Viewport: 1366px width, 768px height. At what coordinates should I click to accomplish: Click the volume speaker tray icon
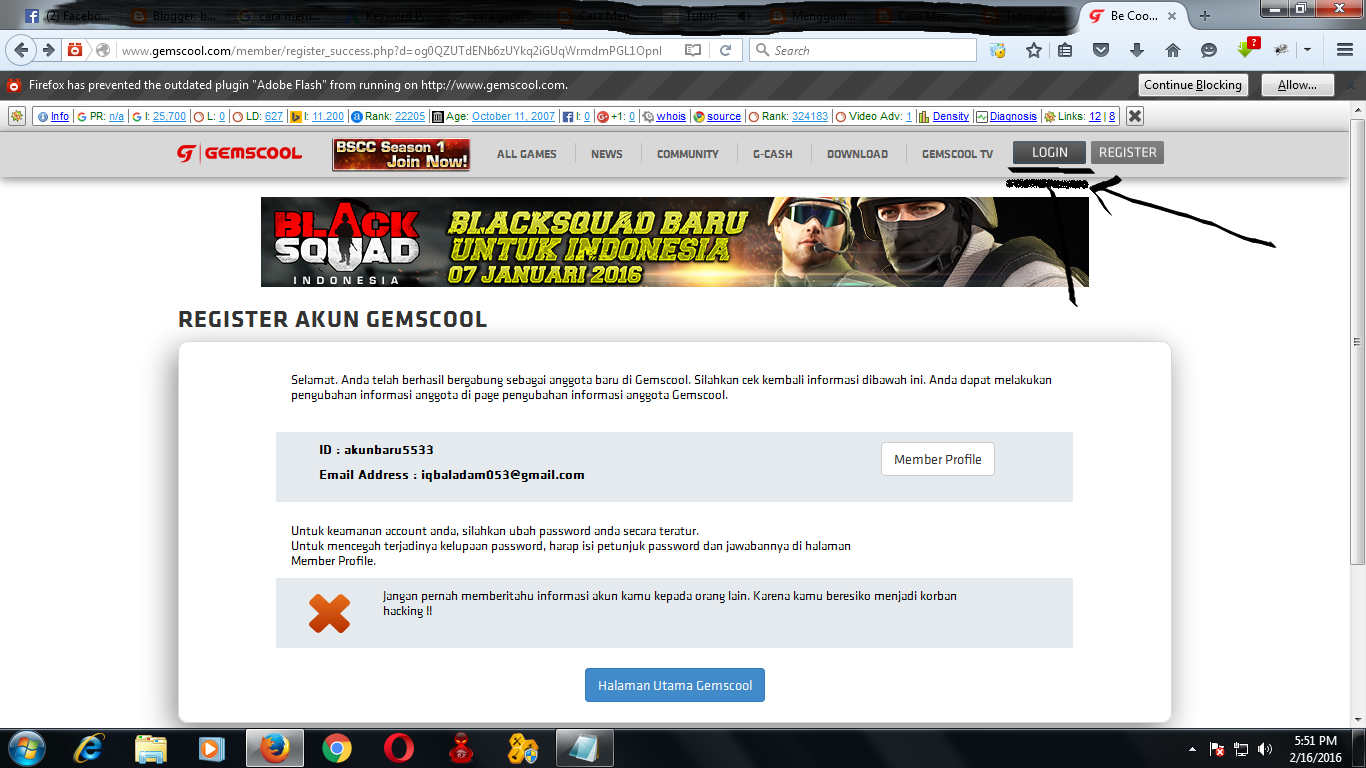pyautogui.click(x=1265, y=749)
